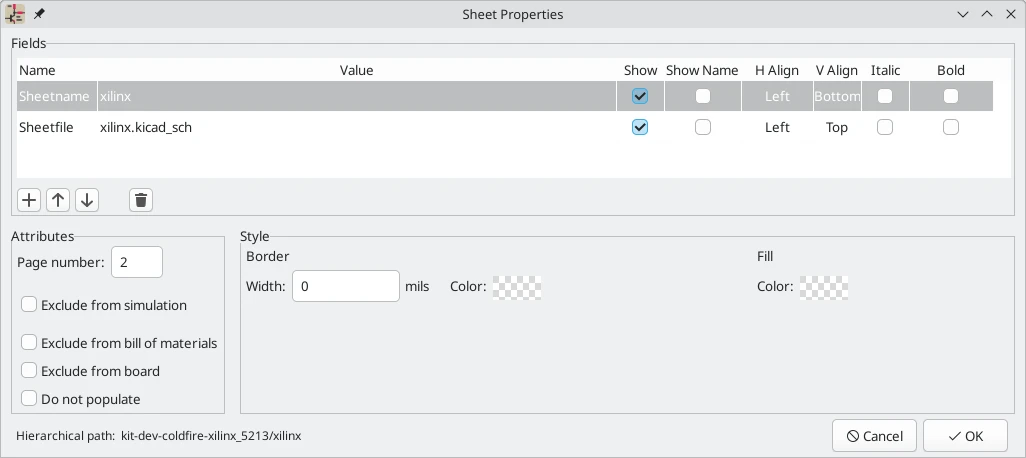Image resolution: width=1026 pixels, height=458 pixels.
Task: Move selected field down with arrow icon
Action: [87, 200]
